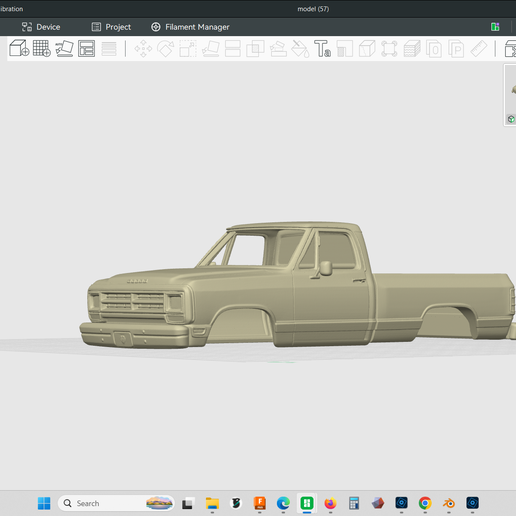This screenshot has height=516, width=516.
Task: Open Calculator from the taskbar
Action: (354, 503)
